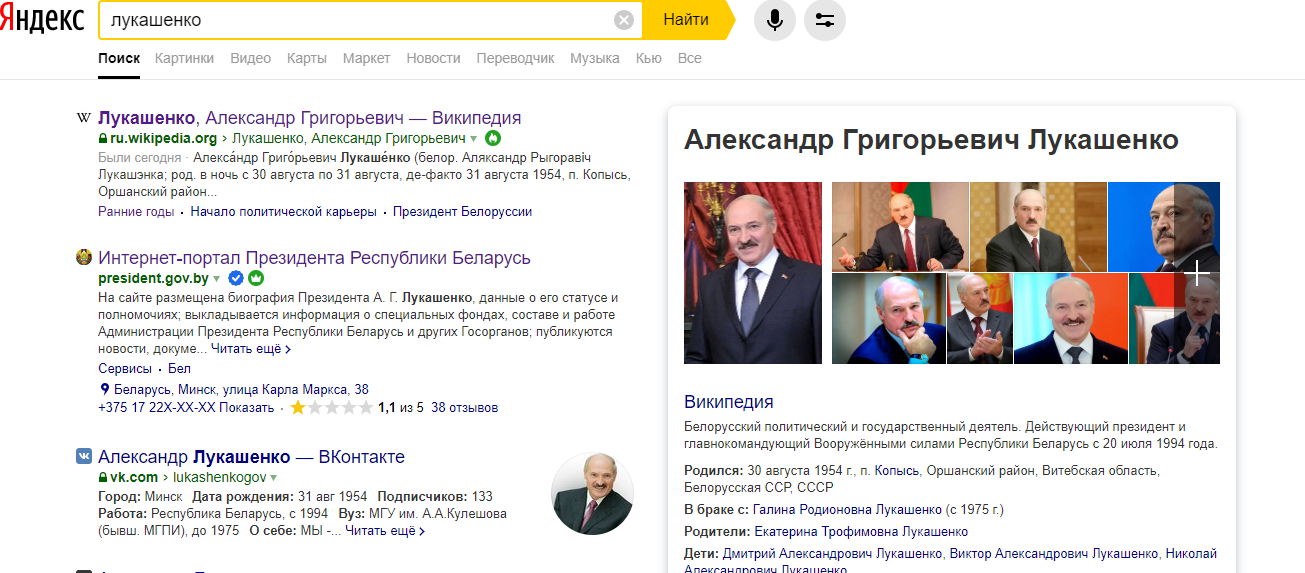Clear the search query with the X icon

624,20
